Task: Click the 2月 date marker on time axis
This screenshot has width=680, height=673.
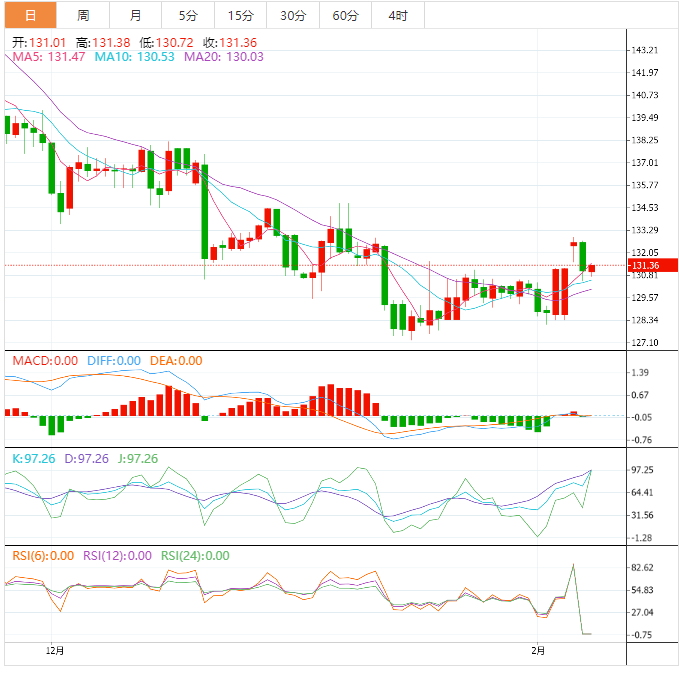Action: (x=538, y=651)
